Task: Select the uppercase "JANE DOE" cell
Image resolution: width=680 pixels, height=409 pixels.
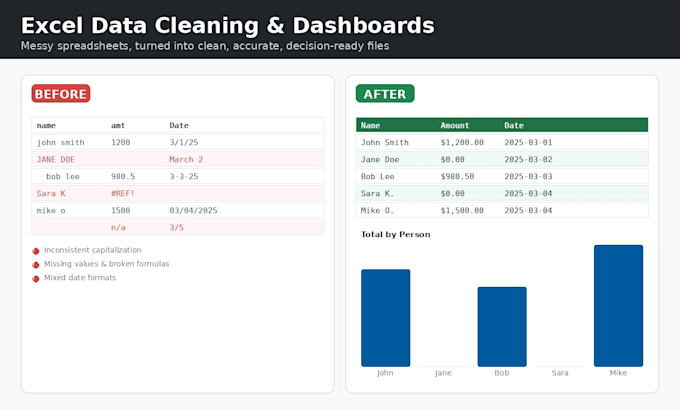Action: 56,159
